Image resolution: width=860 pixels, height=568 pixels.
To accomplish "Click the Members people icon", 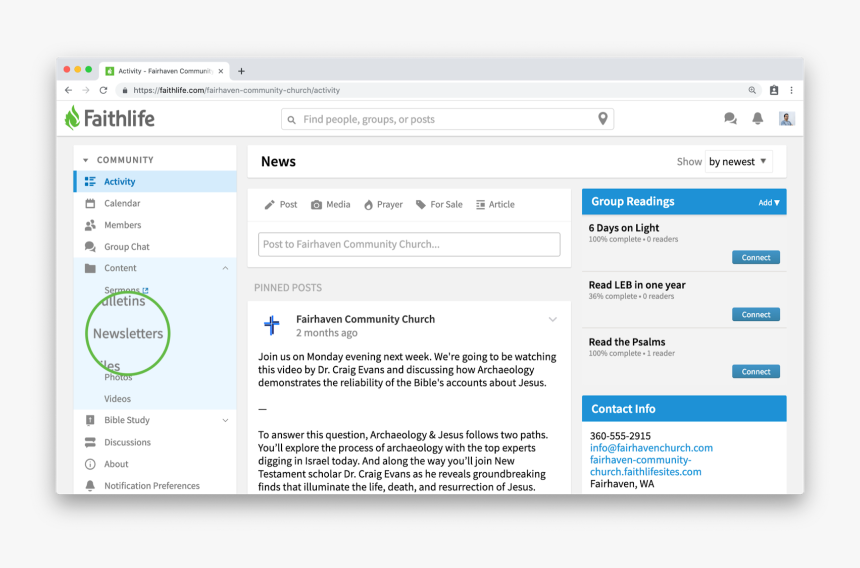I will click(90, 225).
